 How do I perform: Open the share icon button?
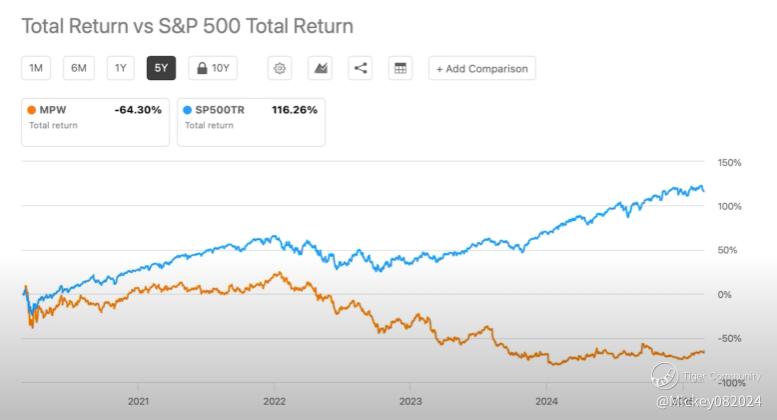pos(360,68)
